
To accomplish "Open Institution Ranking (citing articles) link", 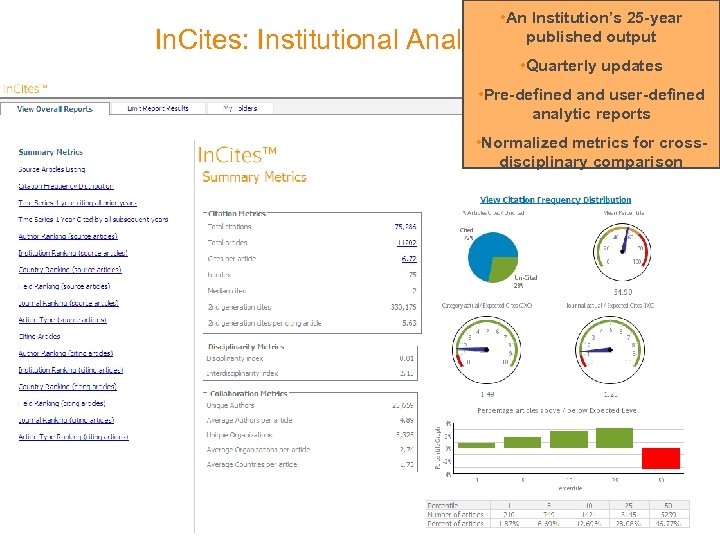I will tap(71, 370).
